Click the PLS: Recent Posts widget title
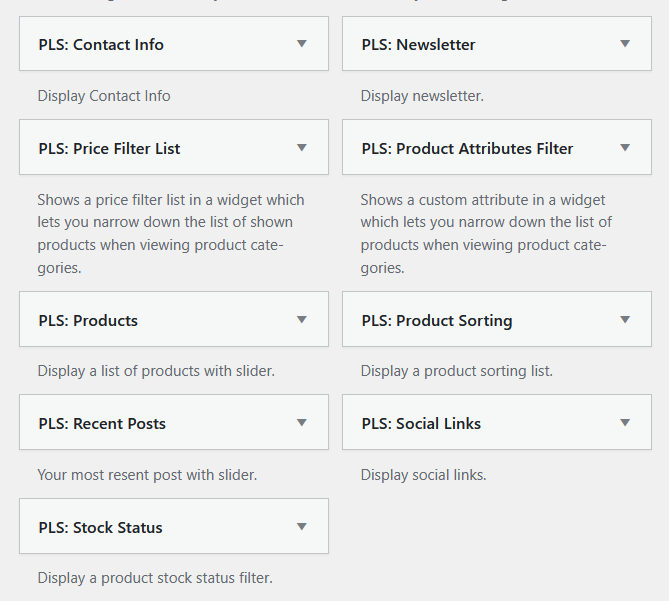The image size is (669, 601). pyautogui.click(x=102, y=424)
